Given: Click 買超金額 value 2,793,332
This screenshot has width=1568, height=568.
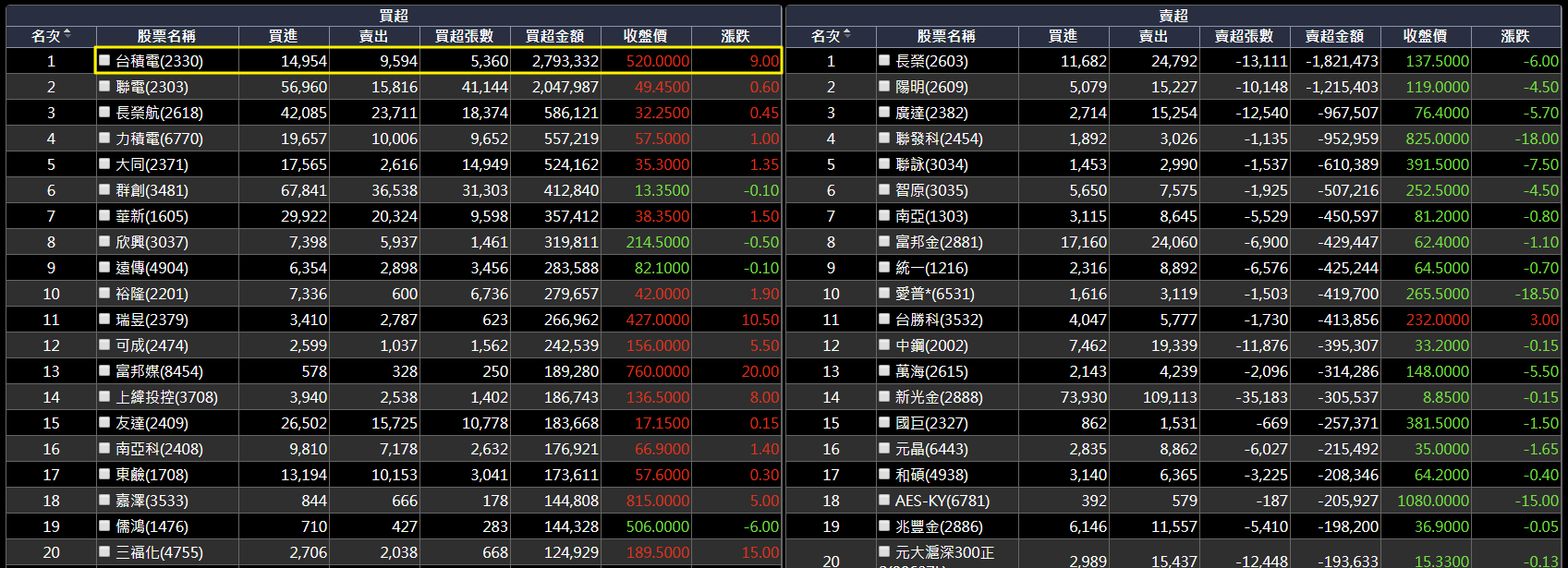Looking at the screenshot, I should [565, 61].
